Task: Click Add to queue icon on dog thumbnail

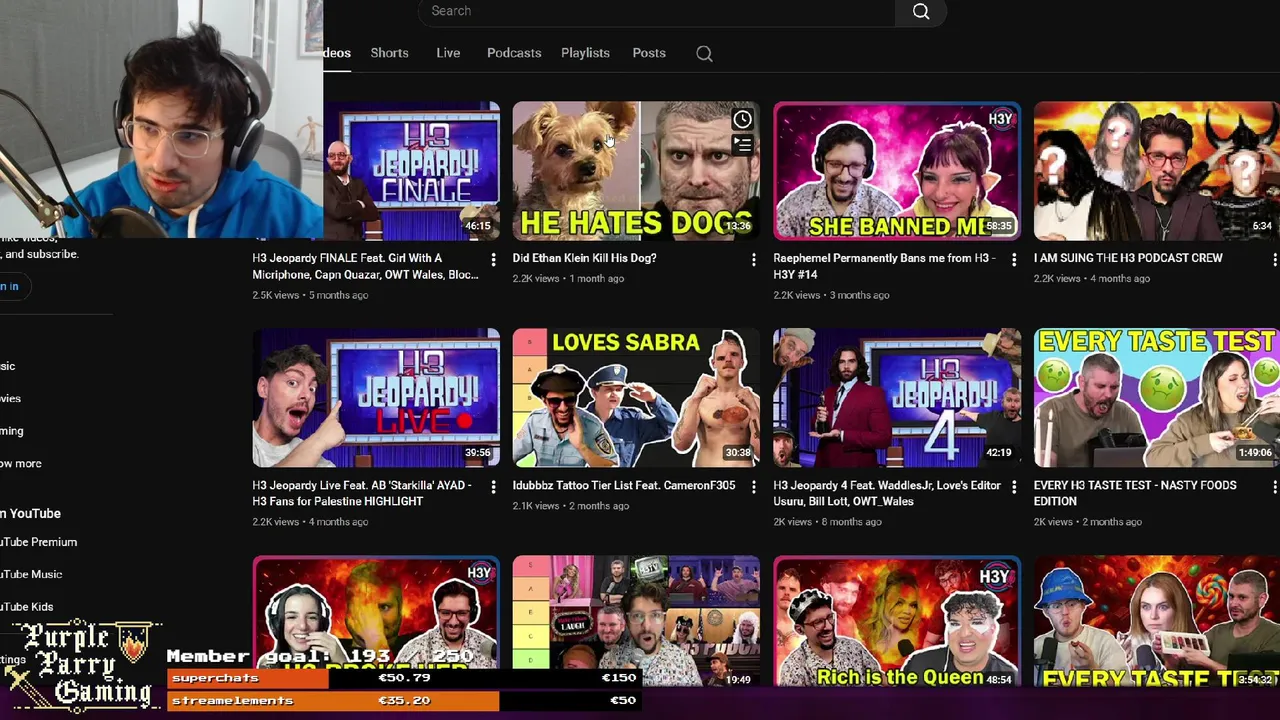Action: (x=742, y=145)
